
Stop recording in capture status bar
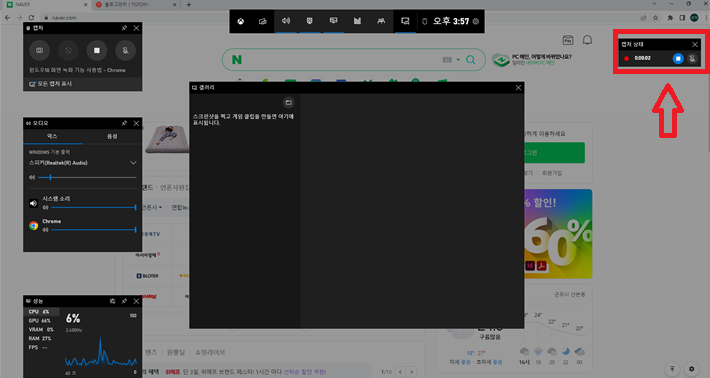tap(678, 58)
